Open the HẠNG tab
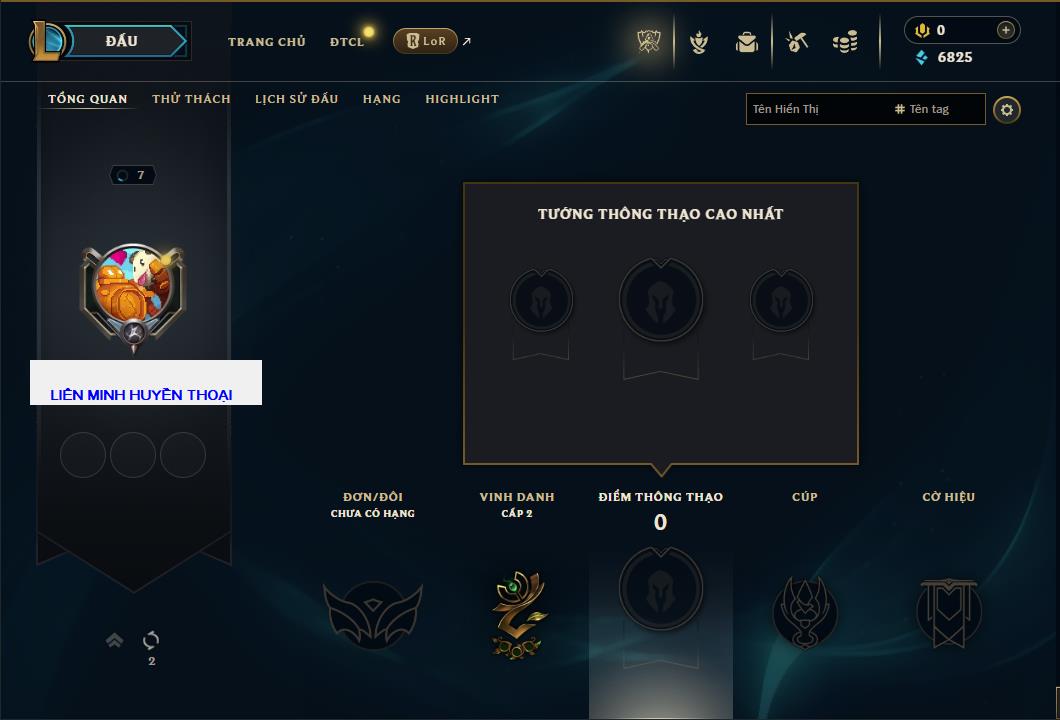 click(381, 99)
